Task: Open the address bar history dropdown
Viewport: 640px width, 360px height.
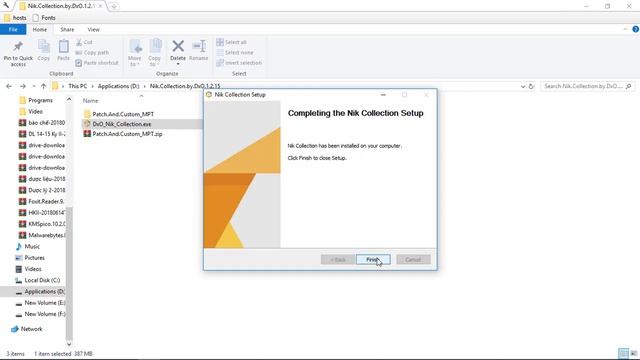Action: 523,87
